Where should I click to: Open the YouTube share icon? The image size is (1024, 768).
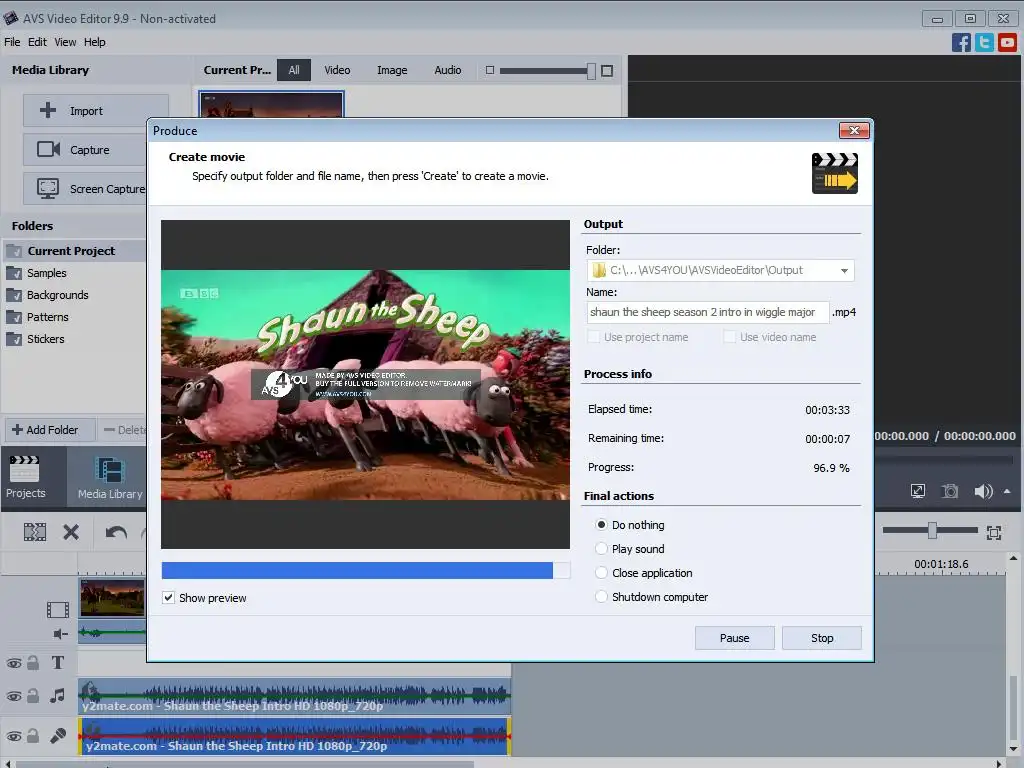point(1007,42)
